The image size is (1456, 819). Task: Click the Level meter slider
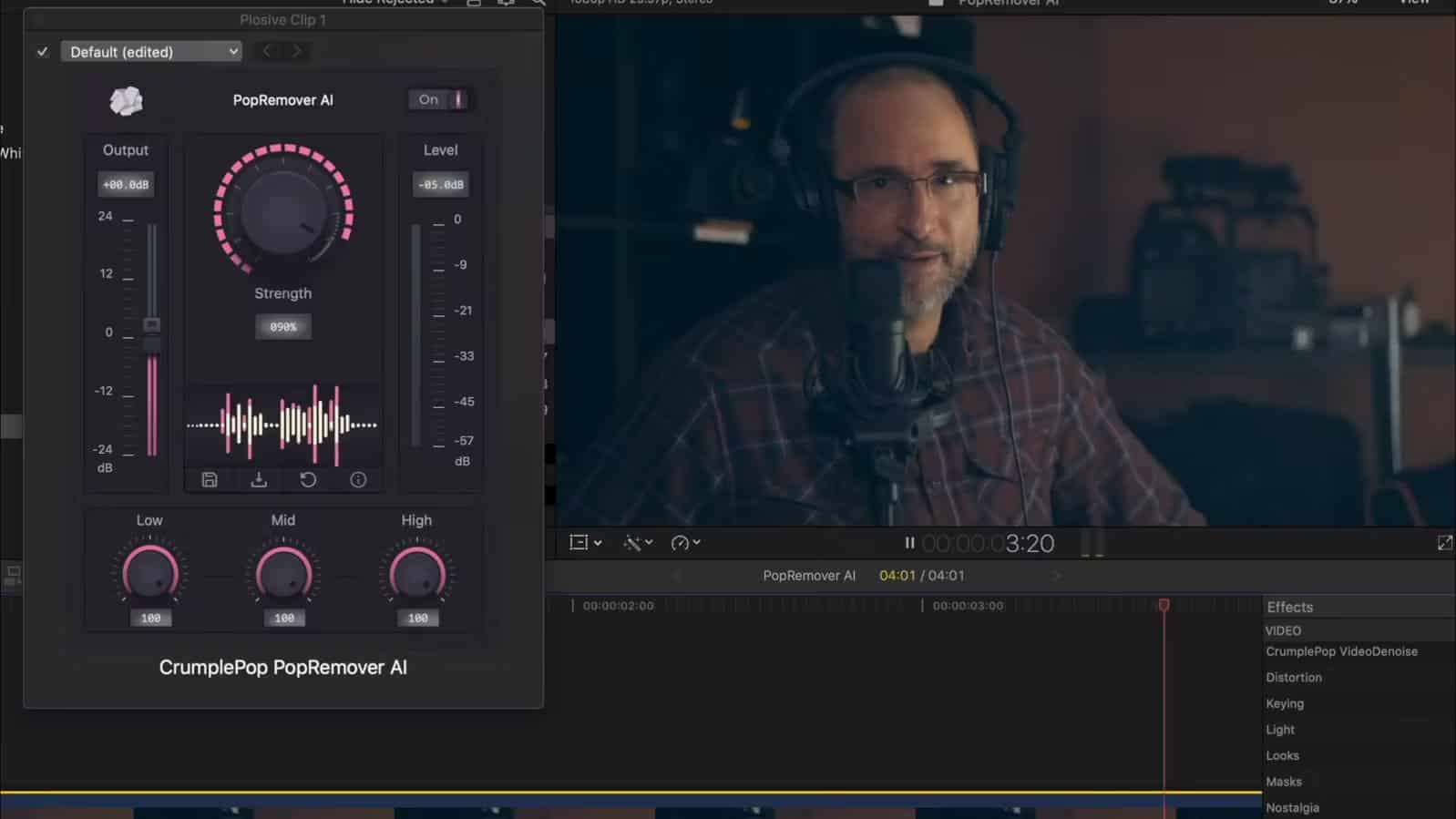click(416, 334)
